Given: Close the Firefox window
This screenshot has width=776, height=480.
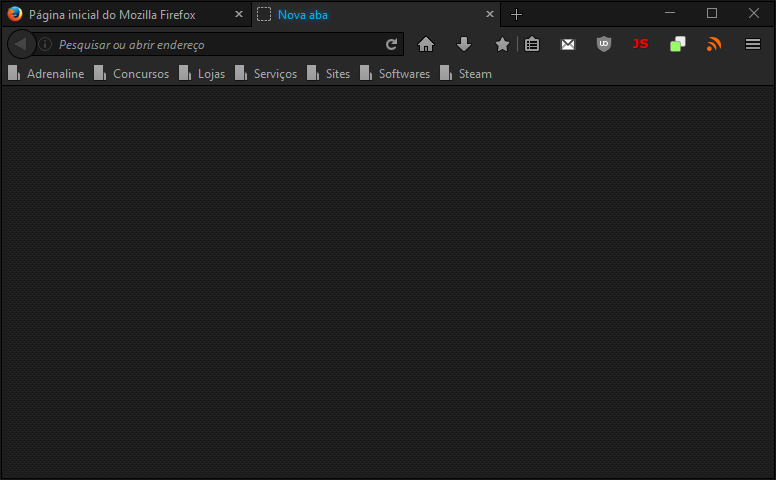Looking at the screenshot, I should 754,13.
